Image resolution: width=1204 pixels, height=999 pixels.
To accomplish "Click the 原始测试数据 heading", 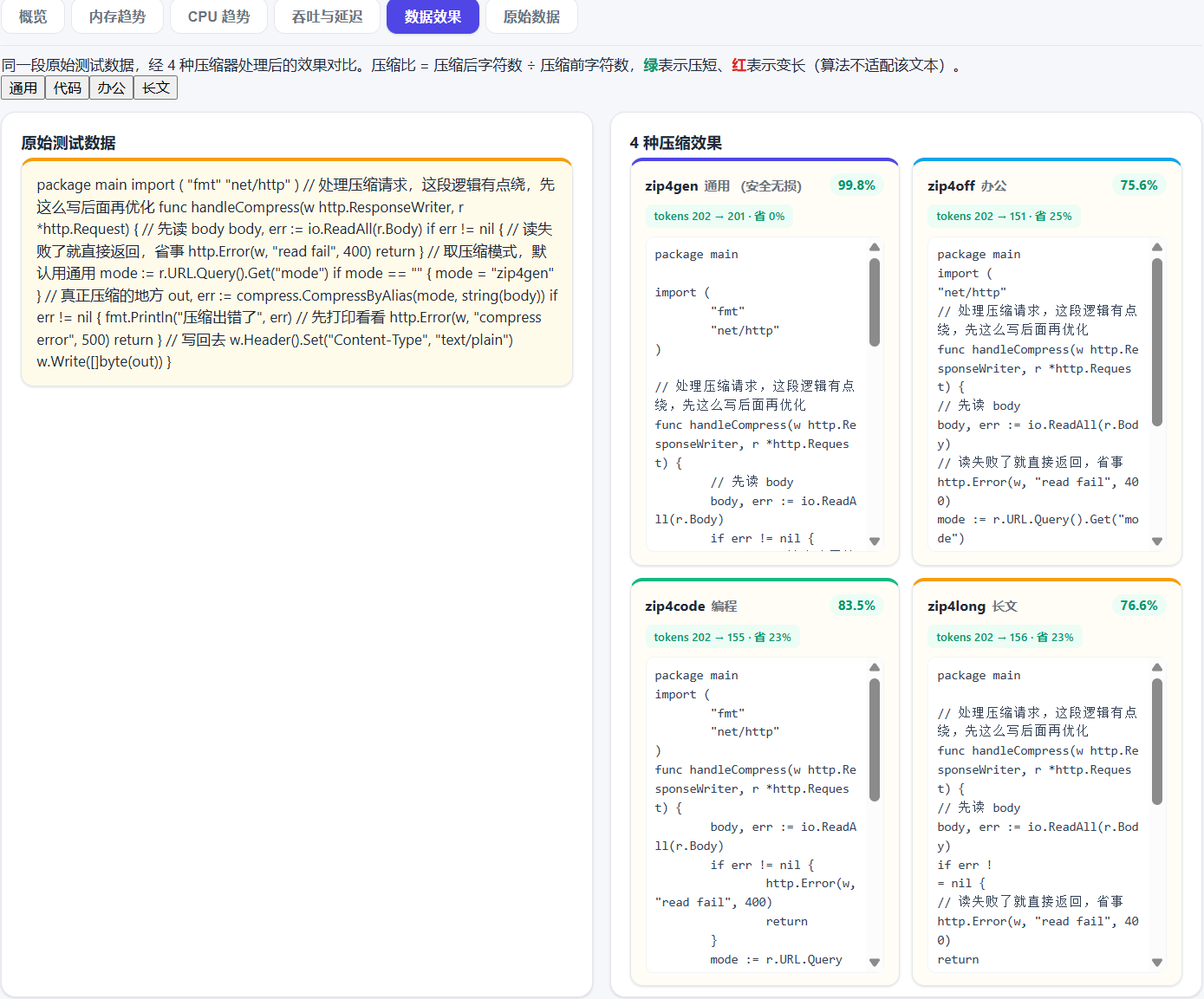I will pyautogui.click(x=68, y=143).
